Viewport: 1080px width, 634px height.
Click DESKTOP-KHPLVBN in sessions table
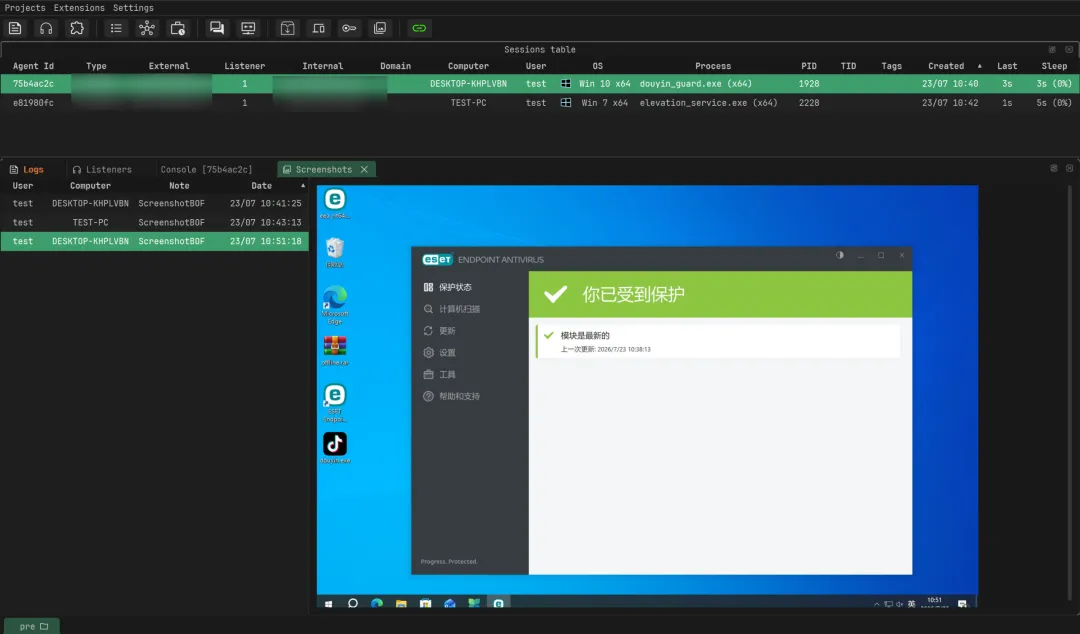tap(468, 83)
